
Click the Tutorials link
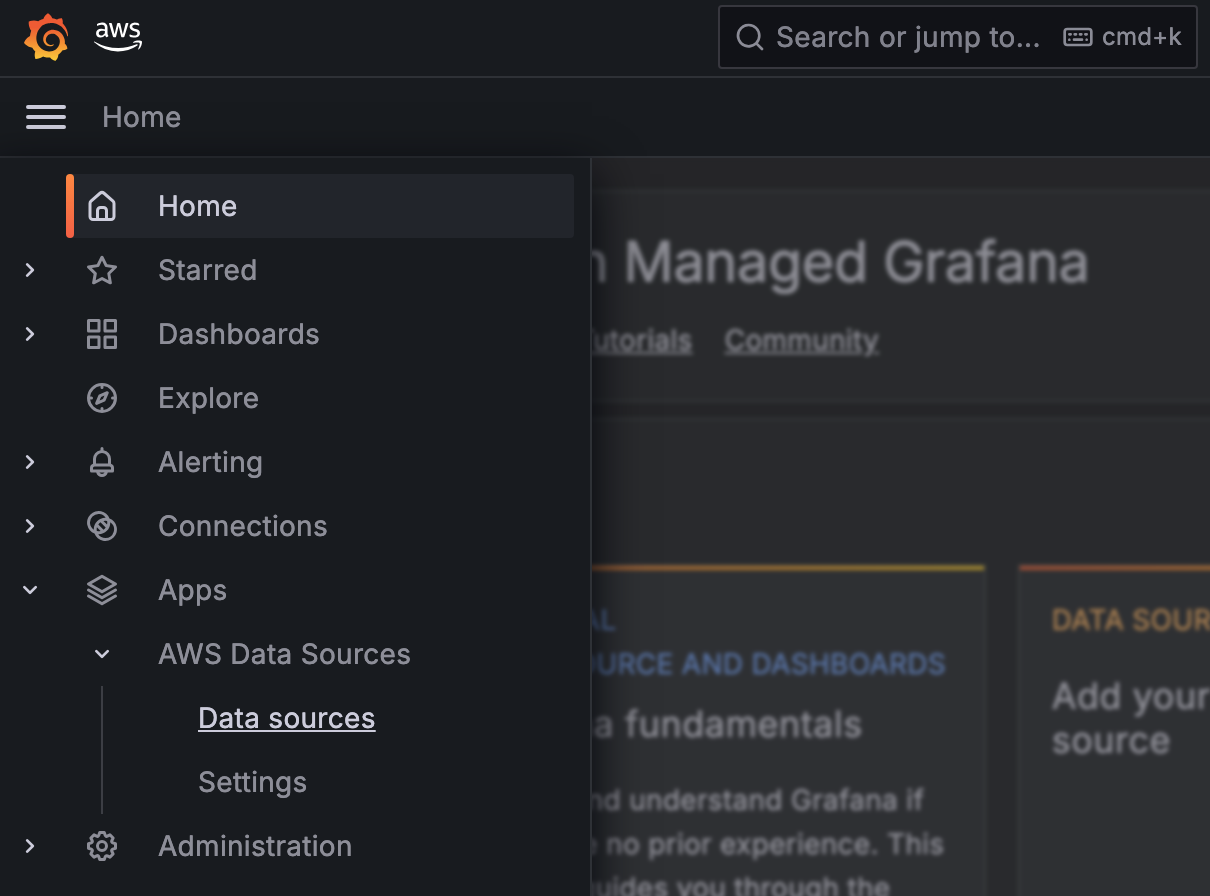click(641, 341)
